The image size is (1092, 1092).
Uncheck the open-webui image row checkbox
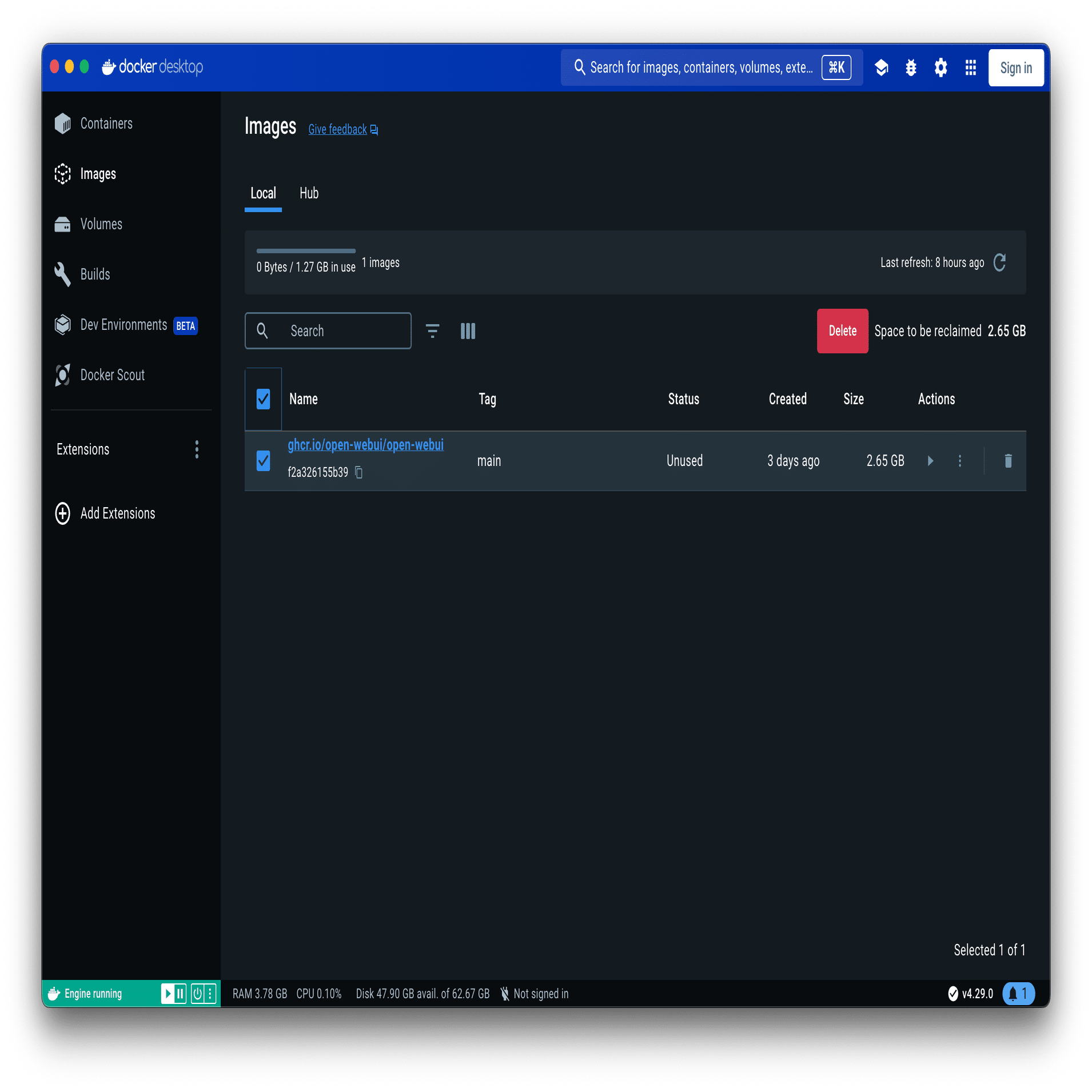point(263,461)
